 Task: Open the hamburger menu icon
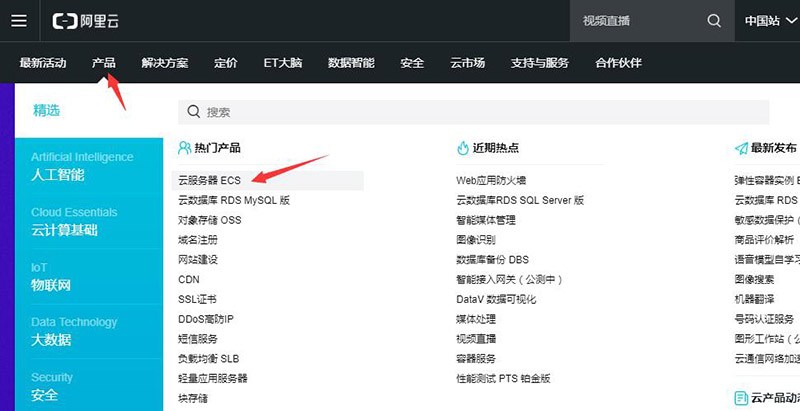coord(19,21)
